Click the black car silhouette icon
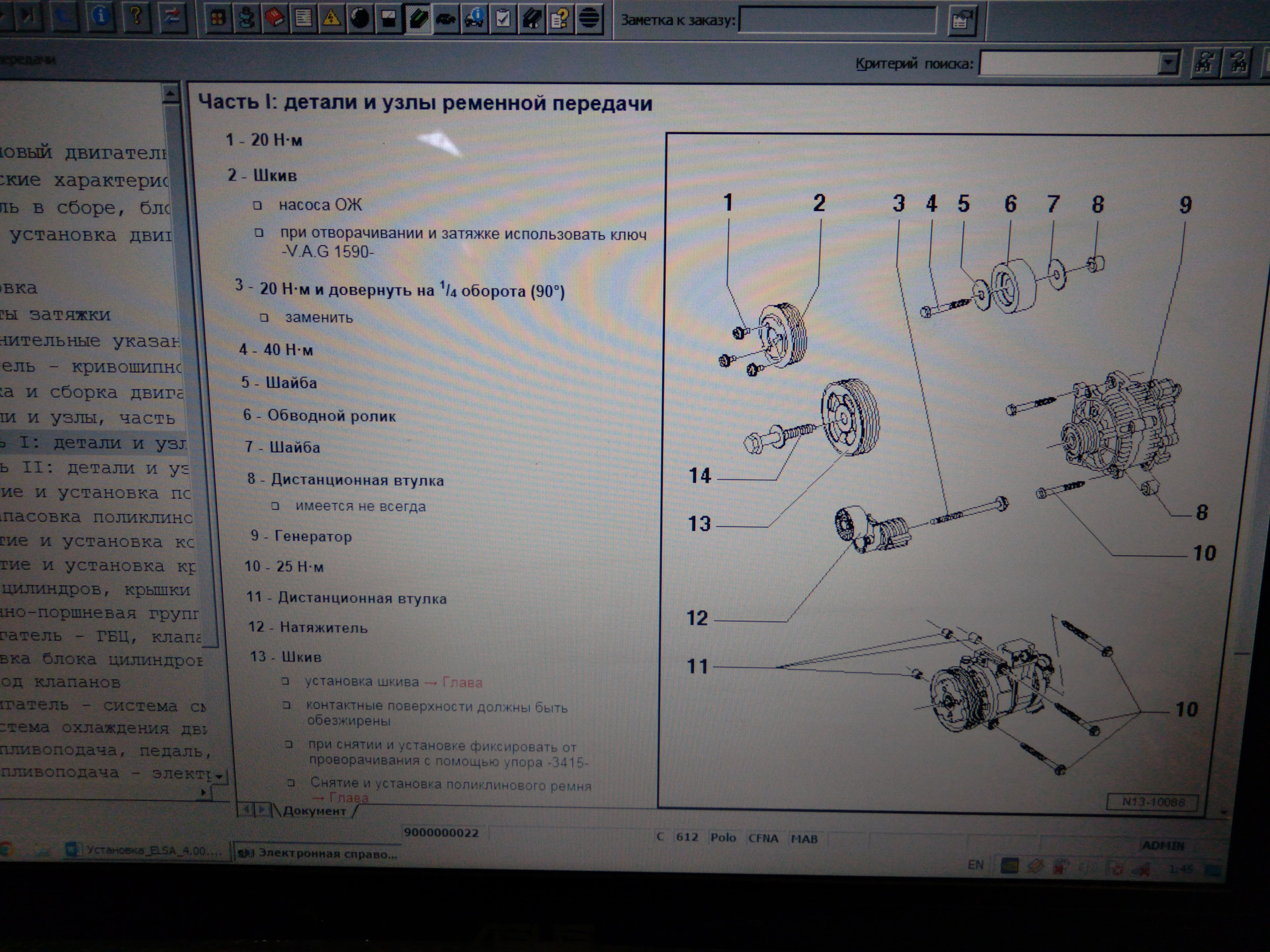Viewport: 1270px width, 952px height. click(x=446, y=18)
